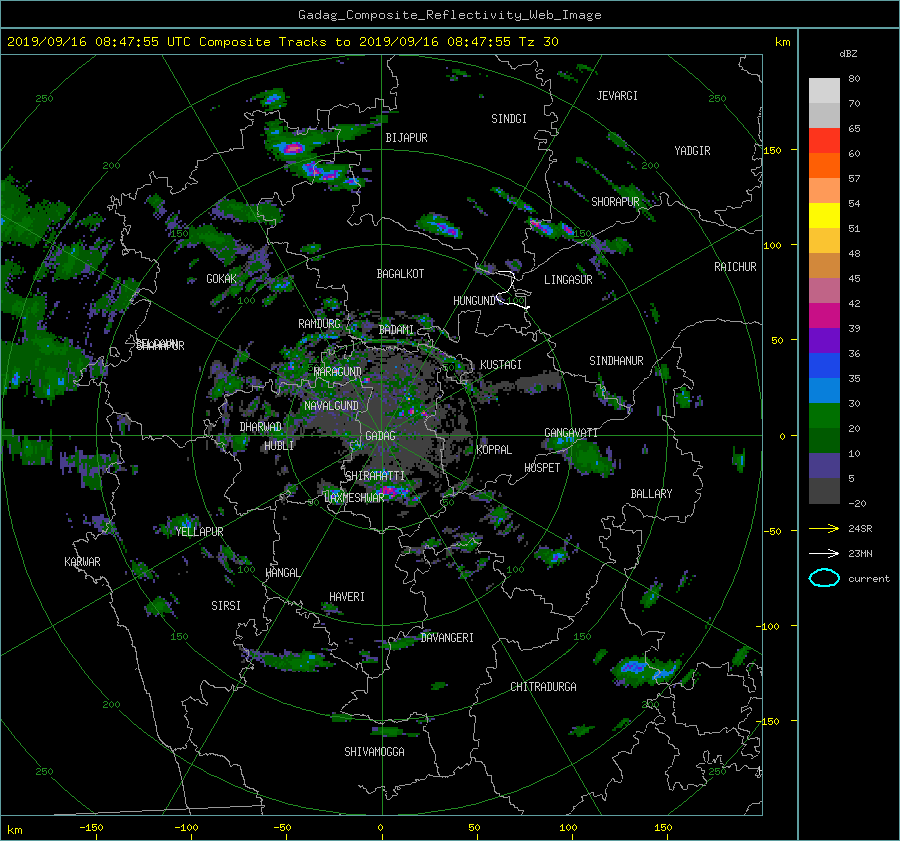The image size is (900, 841).
Task: Click the GOKAK city label
Action: tap(221, 279)
